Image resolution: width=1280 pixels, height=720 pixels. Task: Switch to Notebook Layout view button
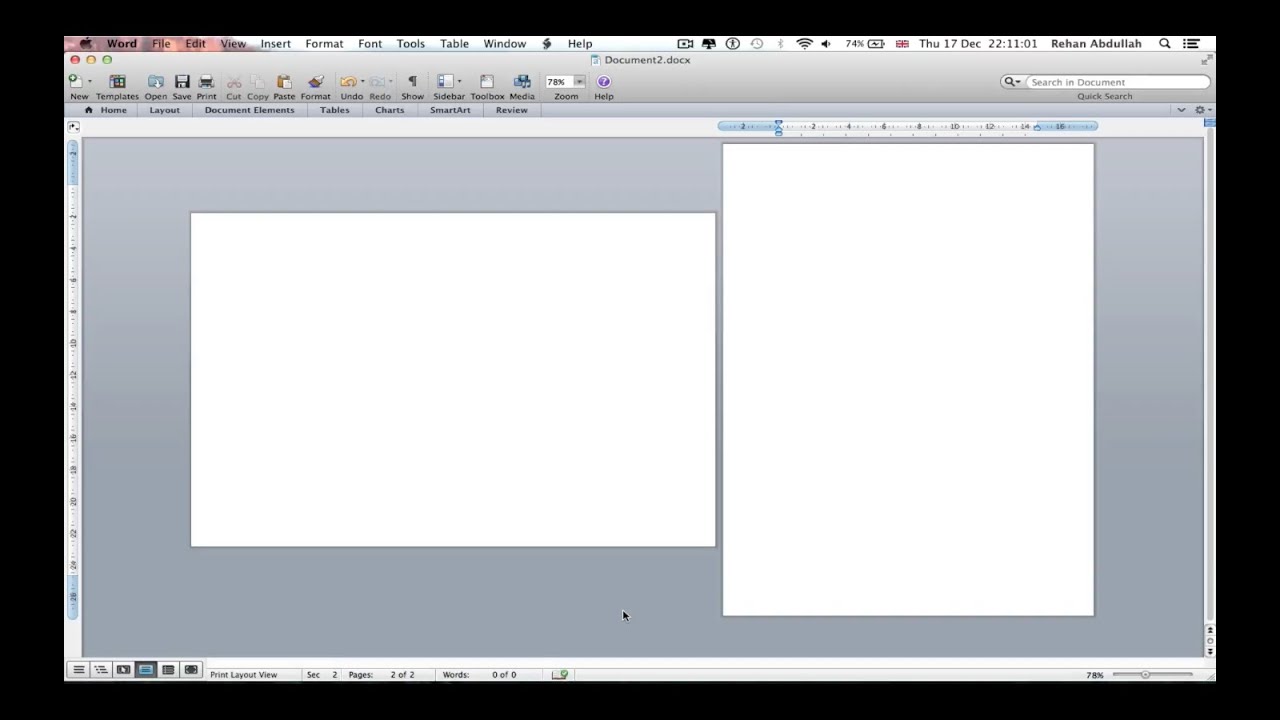[168, 670]
